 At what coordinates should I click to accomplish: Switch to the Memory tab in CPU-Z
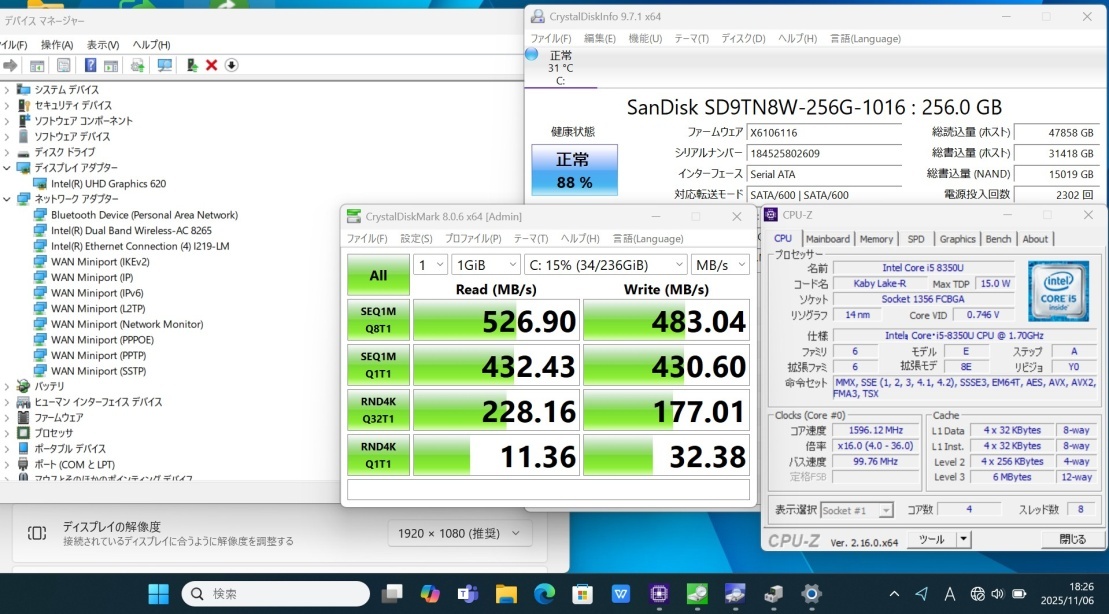coord(876,239)
